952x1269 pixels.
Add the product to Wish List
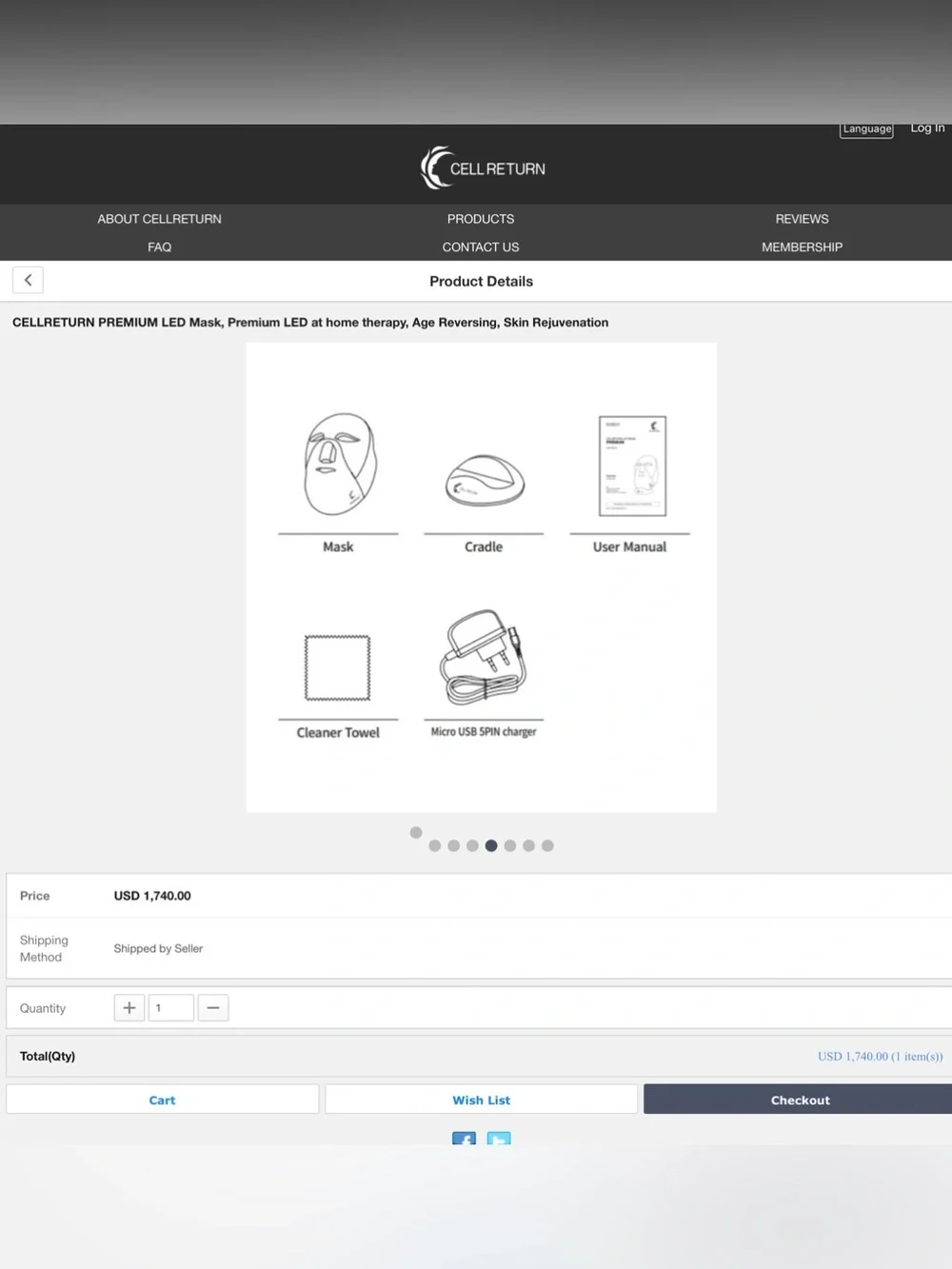(x=481, y=1100)
